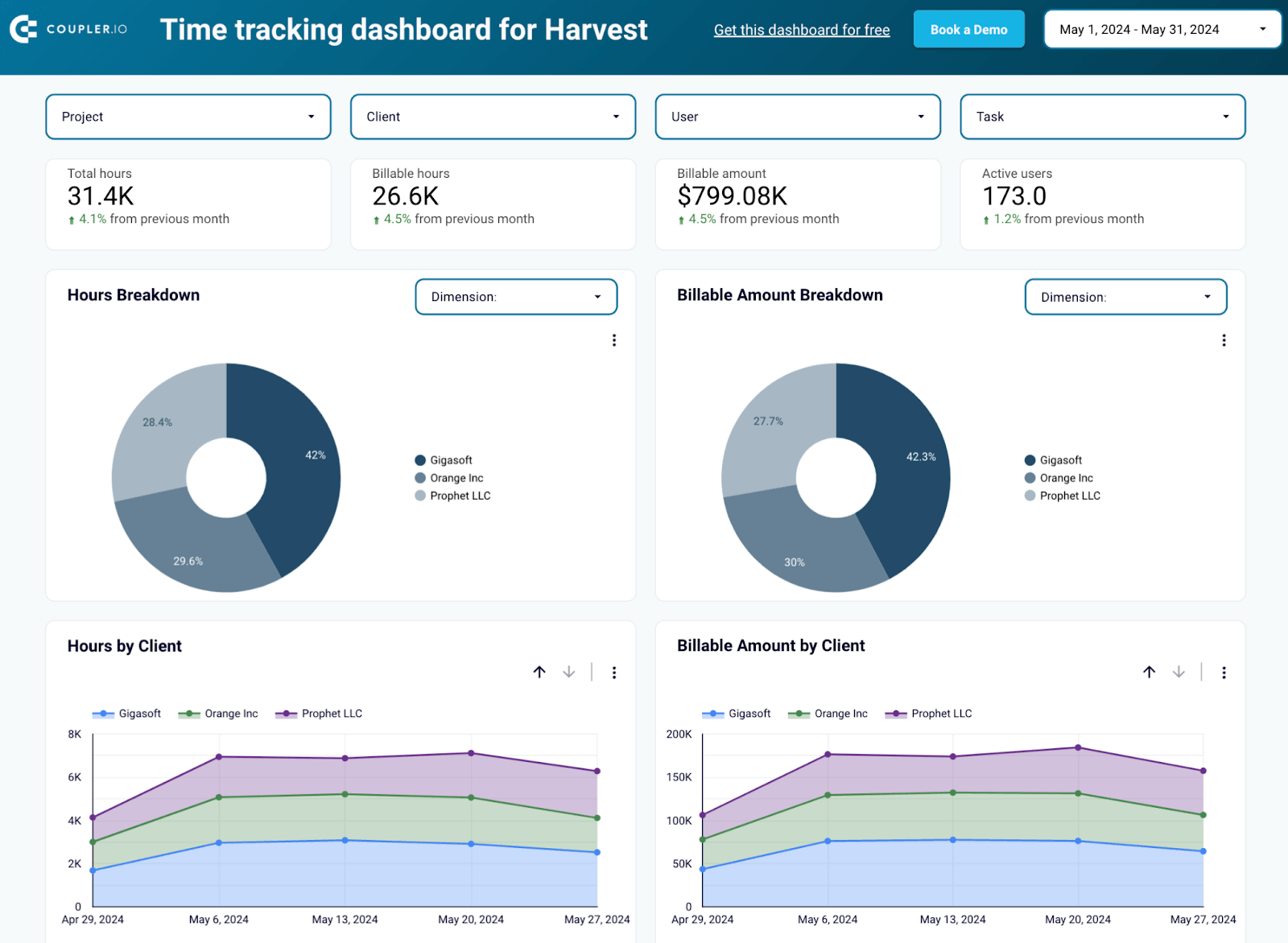Open the May 2024 date range selector
1288x943 pixels.
(1162, 30)
